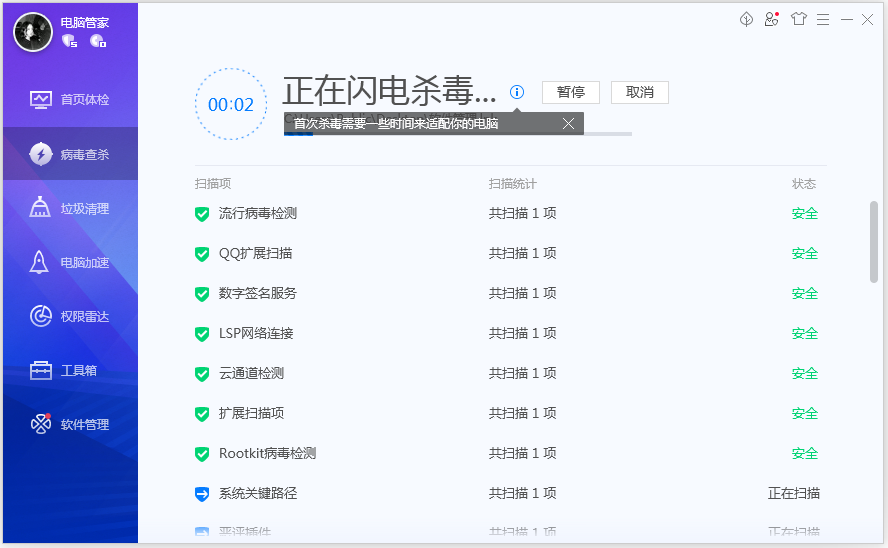The width and height of the screenshot is (888, 548).
Task: Click the scan progress bar
Action: [458, 134]
